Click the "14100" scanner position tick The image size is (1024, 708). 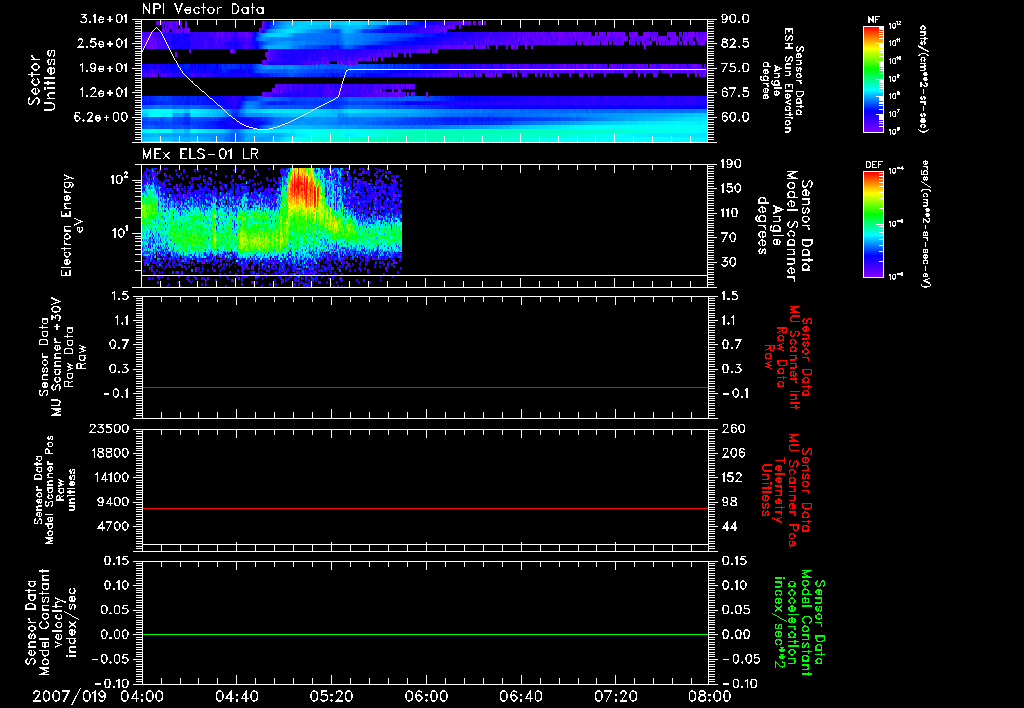[x=113, y=477]
